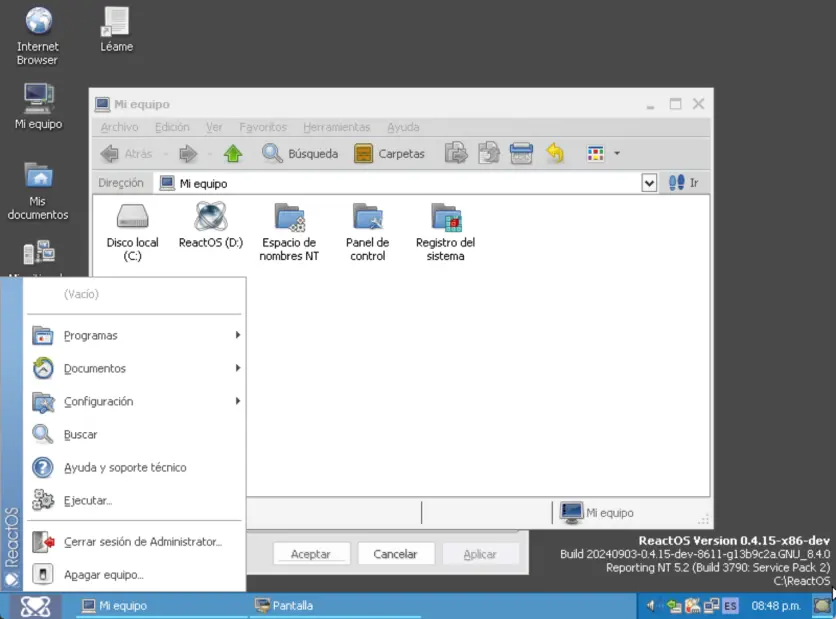Click the volume speaker tray icon
Viewport: 836px width, 619px height.
651,606
